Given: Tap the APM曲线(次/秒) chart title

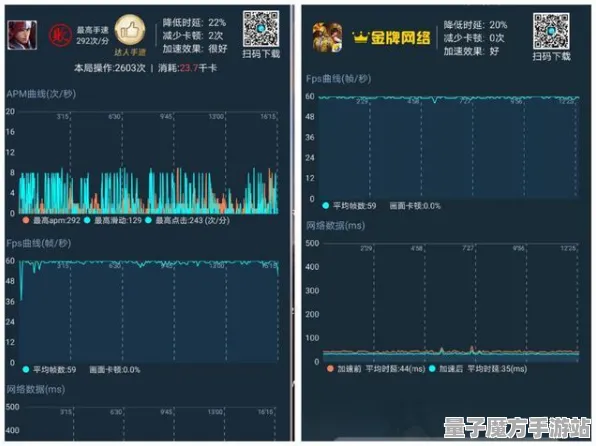Looking at the screenshot, I should (41, 94).
